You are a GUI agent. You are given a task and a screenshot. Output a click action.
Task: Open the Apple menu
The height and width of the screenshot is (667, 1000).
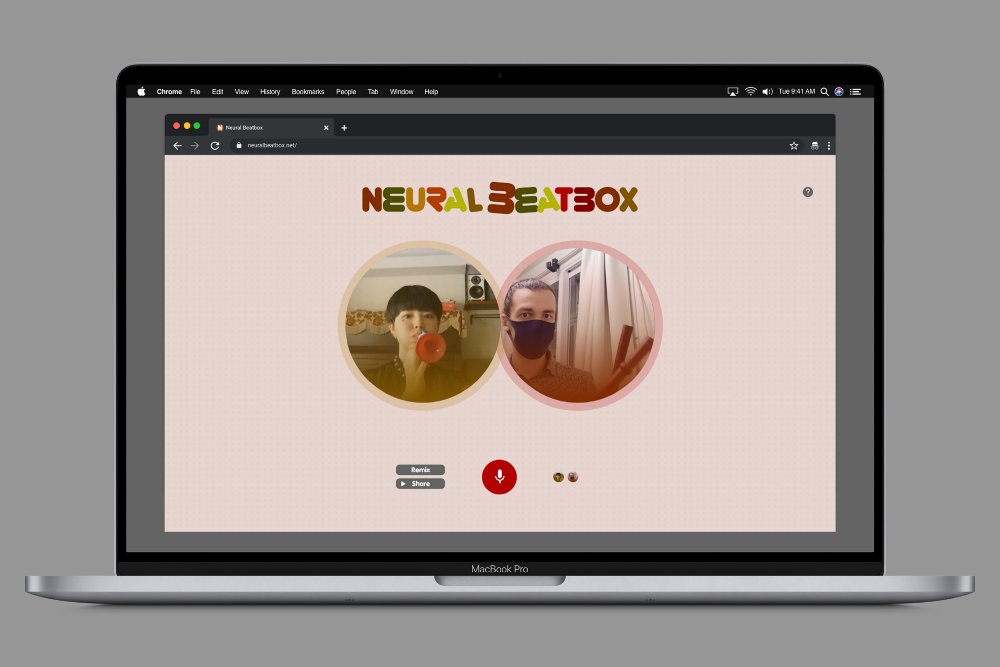tap(141, 91)
